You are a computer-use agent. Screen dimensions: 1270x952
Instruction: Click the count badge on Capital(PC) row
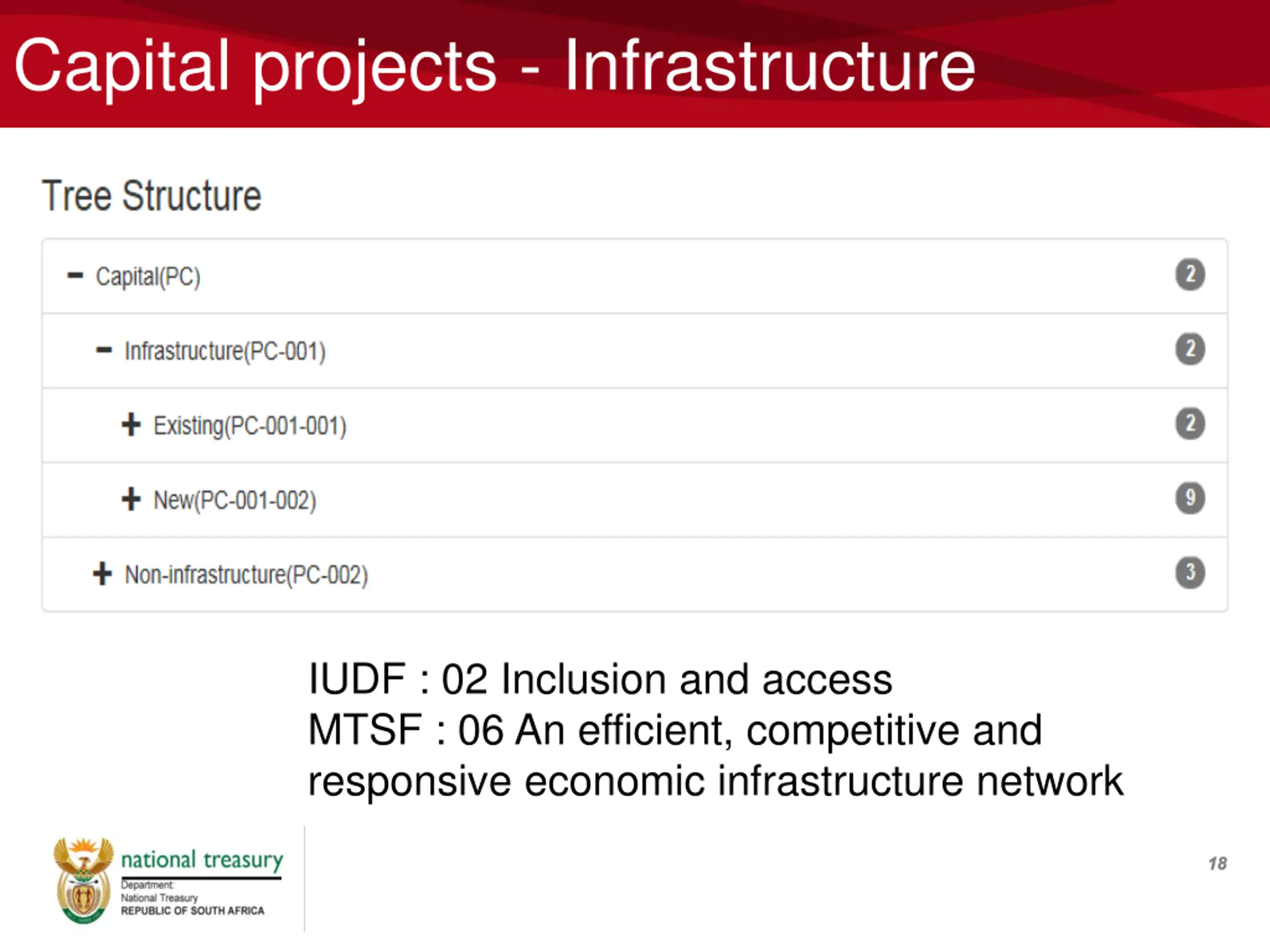[1190, 275]
